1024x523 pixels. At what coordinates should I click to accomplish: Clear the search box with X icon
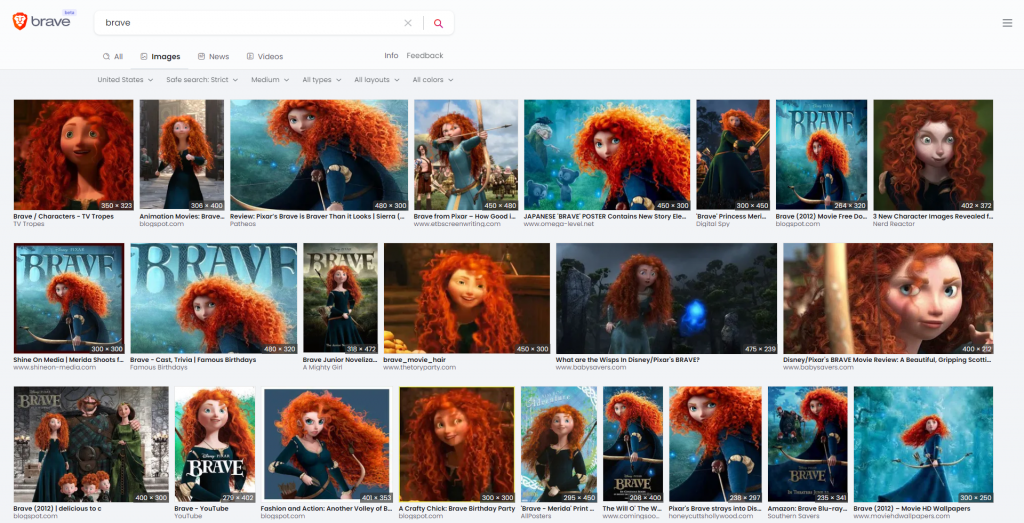(x=407, y=23)
